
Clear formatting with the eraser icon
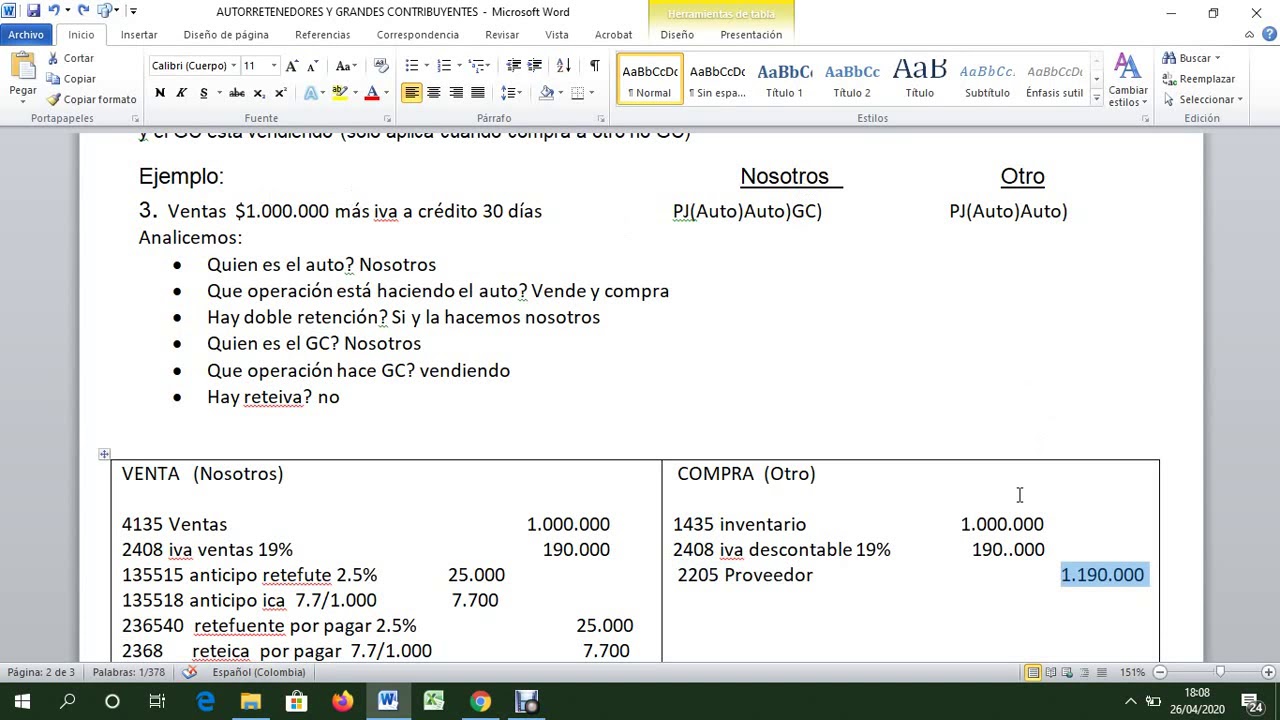pos(381,66)
